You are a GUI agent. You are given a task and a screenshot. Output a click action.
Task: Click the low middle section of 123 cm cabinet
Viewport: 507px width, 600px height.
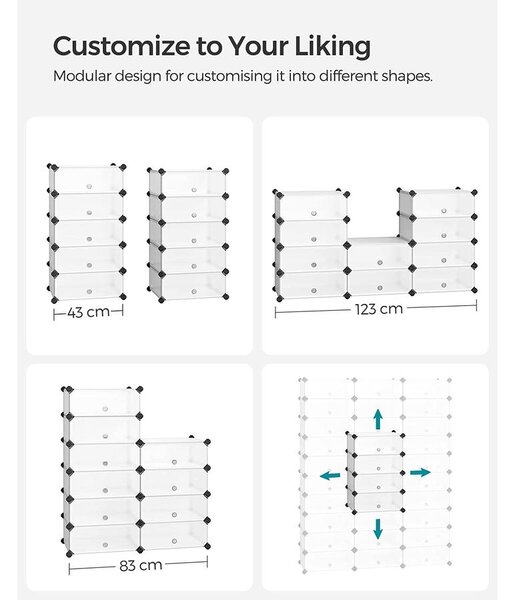[380, 266]
